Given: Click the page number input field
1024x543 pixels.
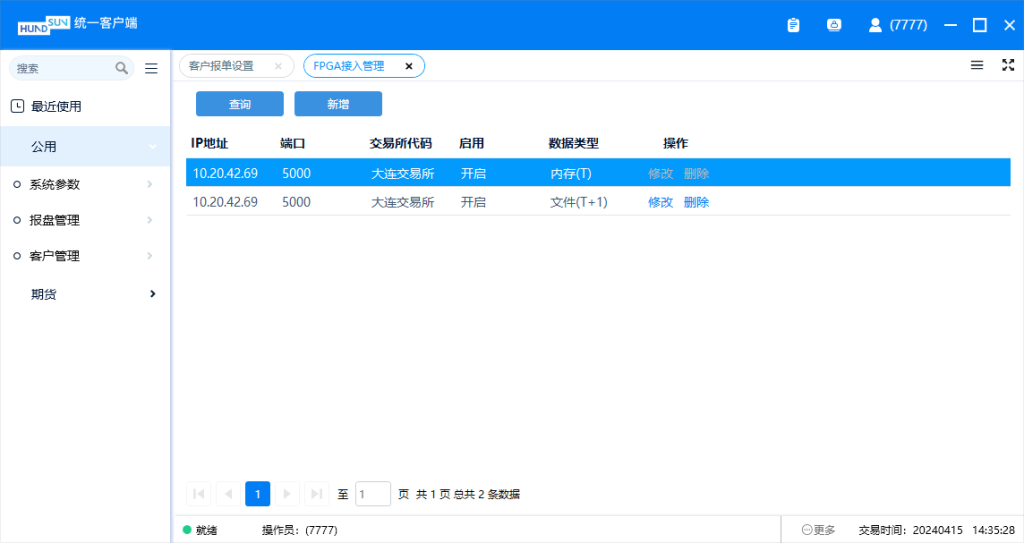Looking at the screenshot, I should 373,494.
